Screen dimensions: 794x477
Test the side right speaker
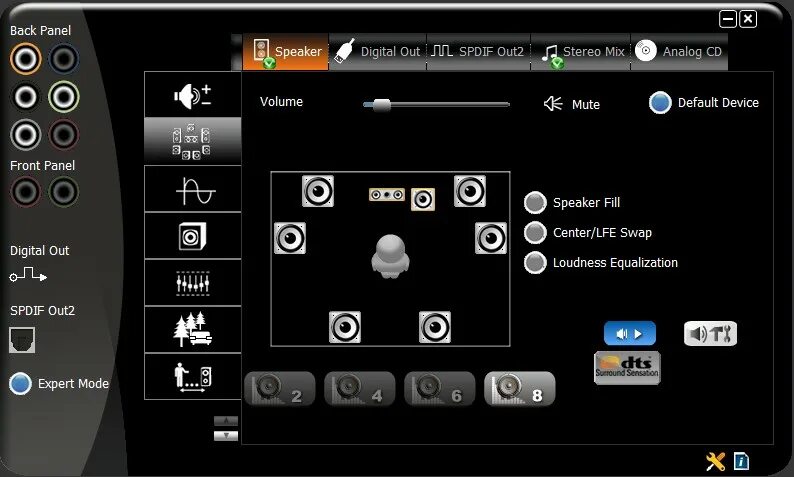click(x=491, y=238)
